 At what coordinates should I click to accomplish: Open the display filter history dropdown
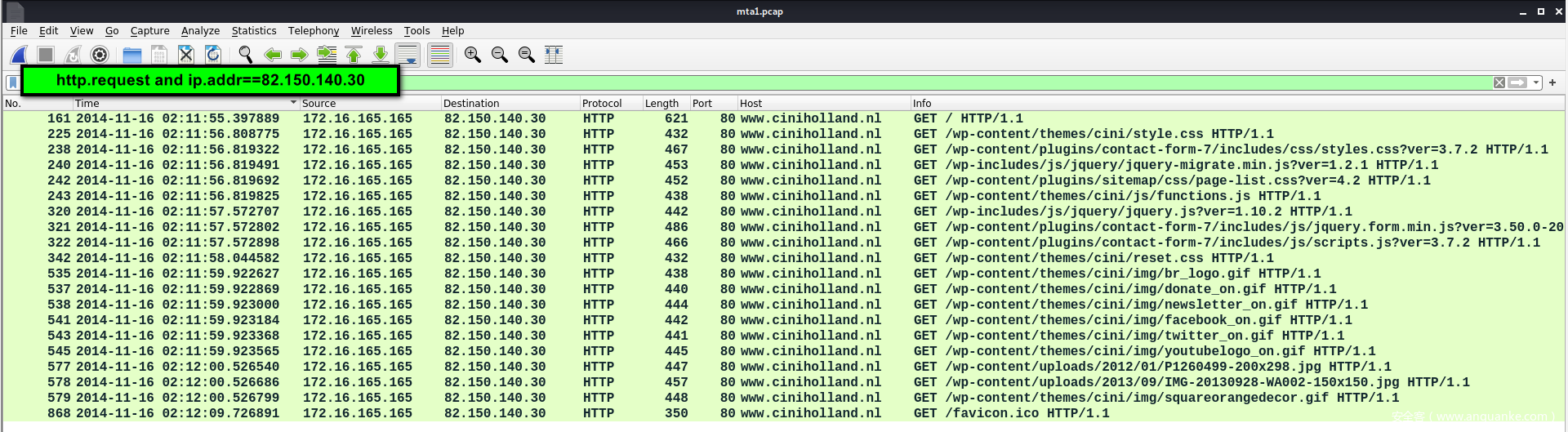point(1536,82)
